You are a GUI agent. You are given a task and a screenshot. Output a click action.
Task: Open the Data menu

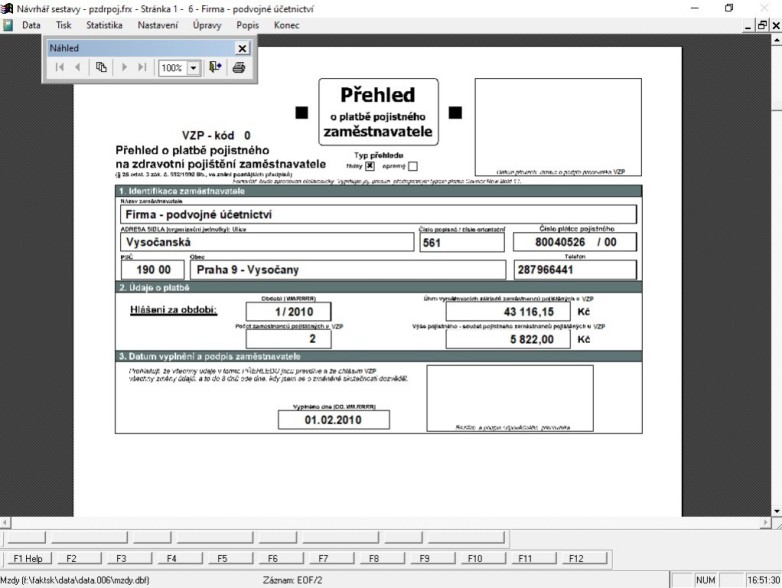pyautogui.click(x=31, y=25)
